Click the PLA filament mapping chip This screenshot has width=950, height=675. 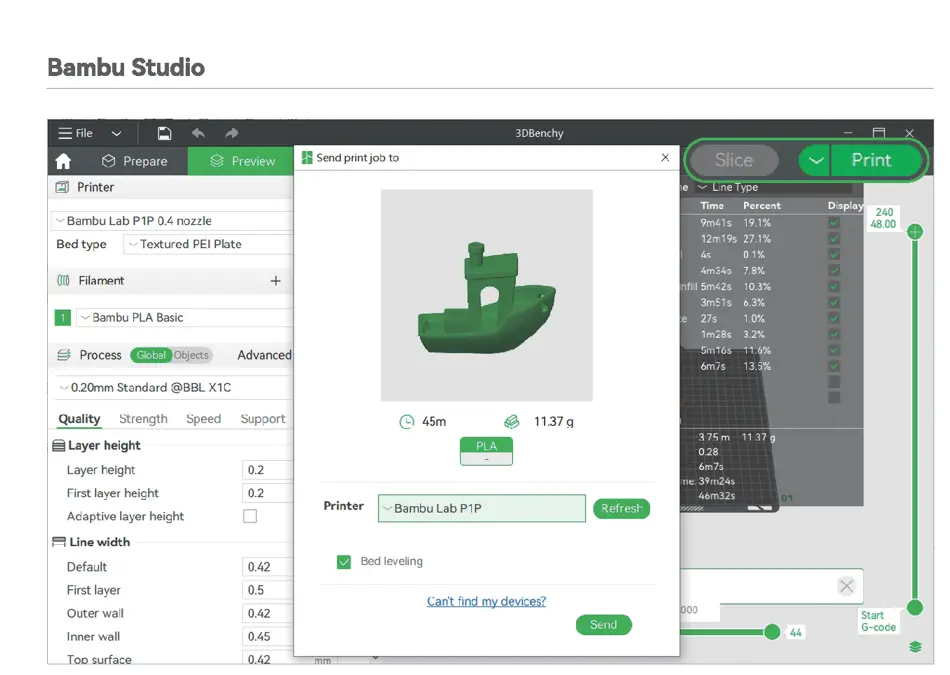(487, 451)
